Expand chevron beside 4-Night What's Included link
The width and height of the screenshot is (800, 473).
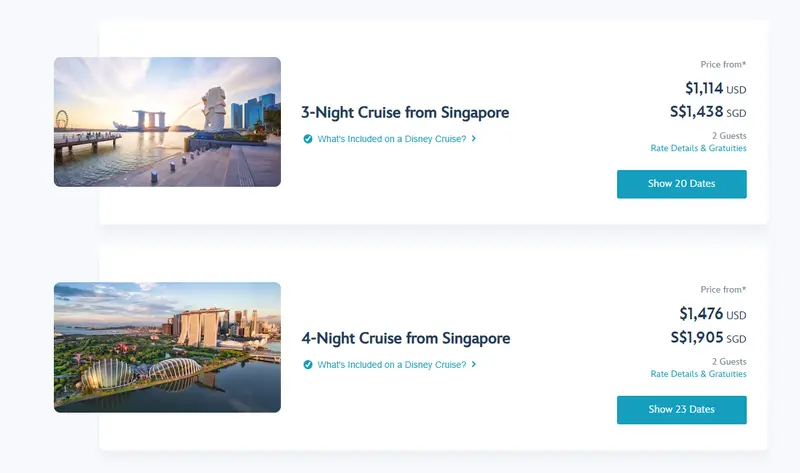coord(474,364)
